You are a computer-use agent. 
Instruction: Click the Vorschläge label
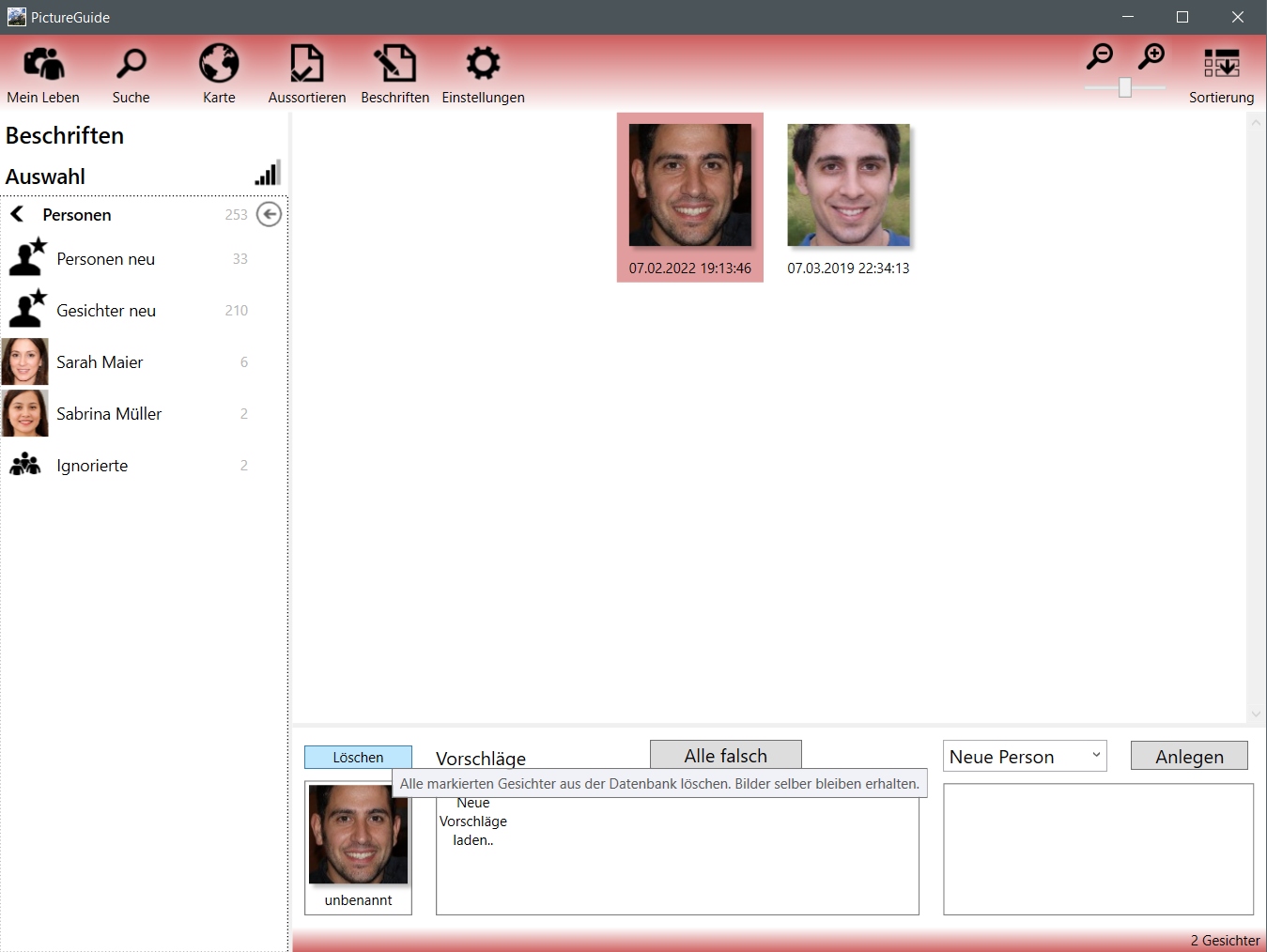click(481, 759)
